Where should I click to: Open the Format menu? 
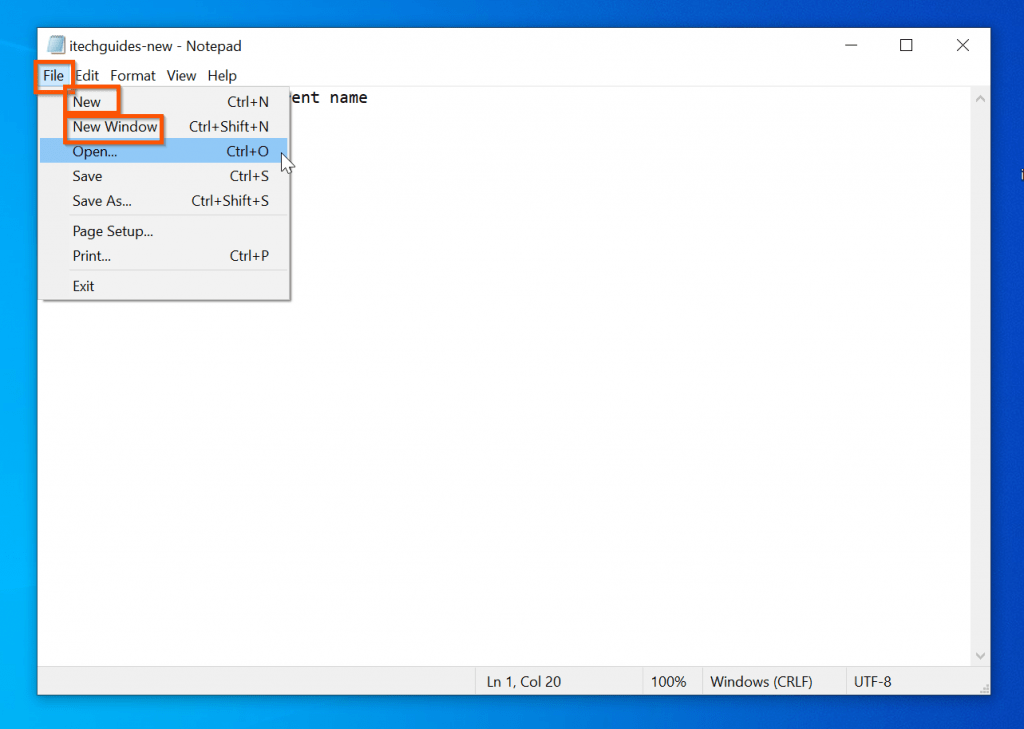click(132, 75)
